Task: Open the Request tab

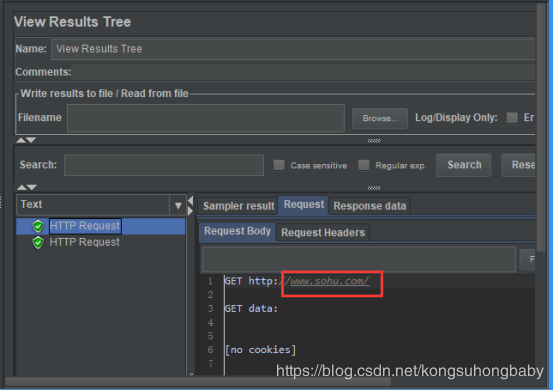Action: click(304, 205)
